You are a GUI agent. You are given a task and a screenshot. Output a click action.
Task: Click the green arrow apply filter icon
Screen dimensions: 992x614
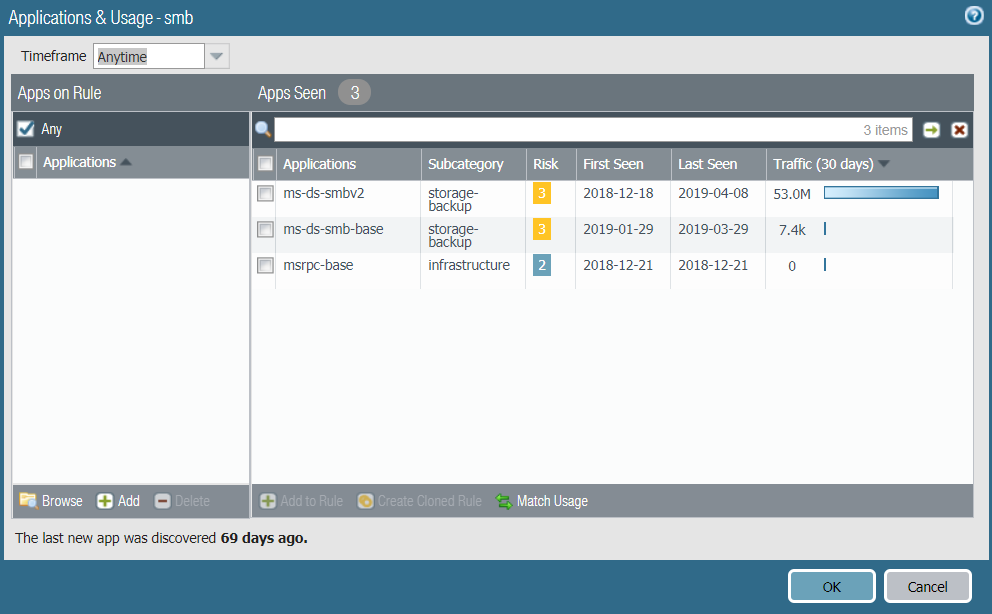[x=931, y=130]
